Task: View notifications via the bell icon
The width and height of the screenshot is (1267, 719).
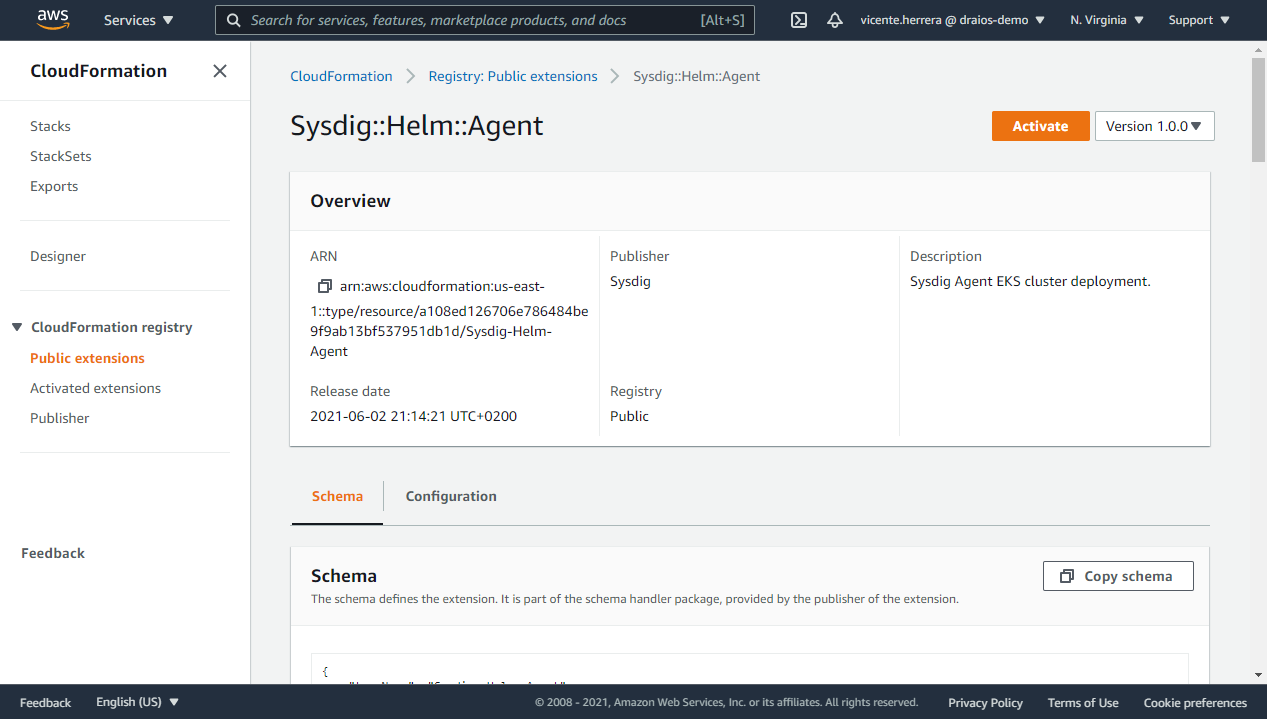Action: point(835,20)
